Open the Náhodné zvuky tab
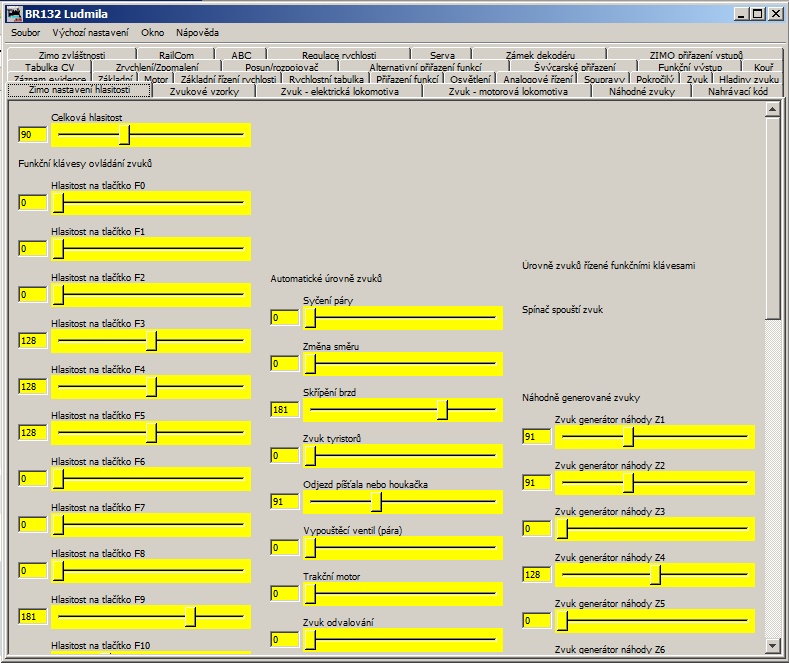Screen dimensions: 789x663 click(641, 91)
